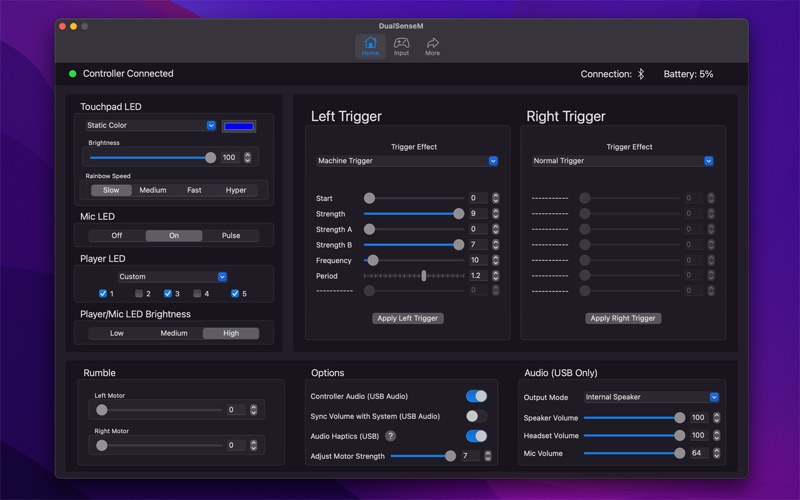The height and width of the screenshot is (500, 800).
Task: Click the Mic Volume value field
Action: (699, 453)
